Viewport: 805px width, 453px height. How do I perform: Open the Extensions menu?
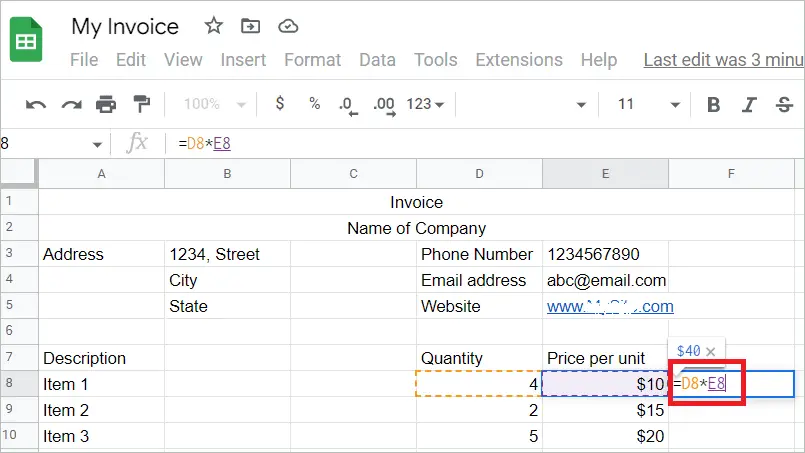point(519,60)
